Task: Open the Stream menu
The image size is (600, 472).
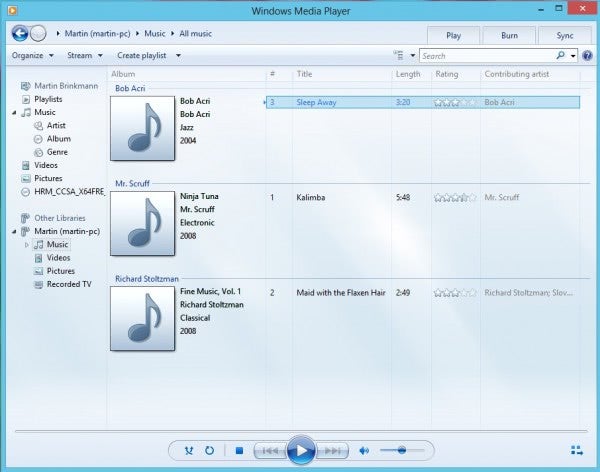Action: [85, 56]
